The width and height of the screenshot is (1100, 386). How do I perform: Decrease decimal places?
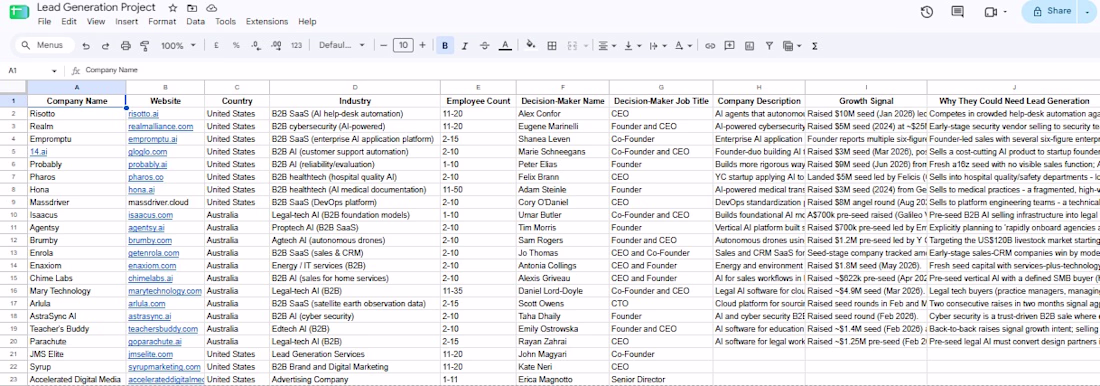pos(256,46)
